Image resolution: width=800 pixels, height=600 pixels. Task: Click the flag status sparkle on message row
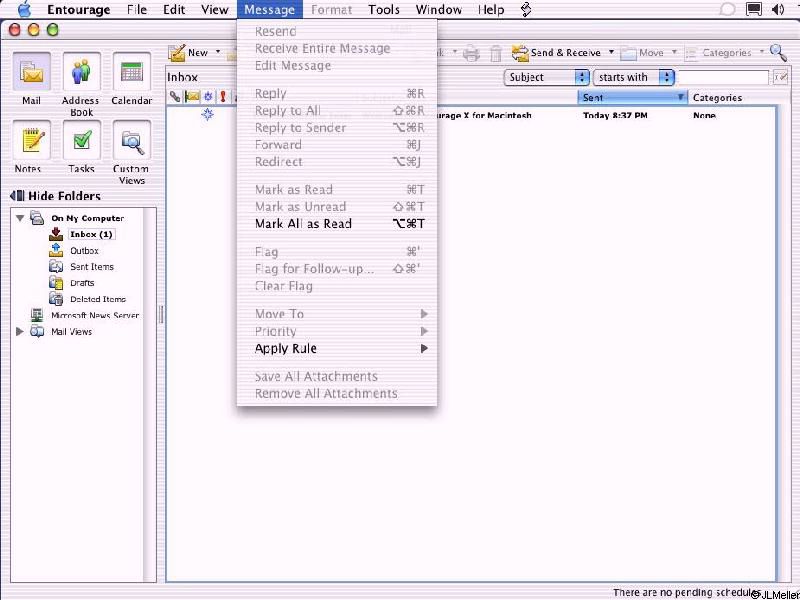click(207, 114)
